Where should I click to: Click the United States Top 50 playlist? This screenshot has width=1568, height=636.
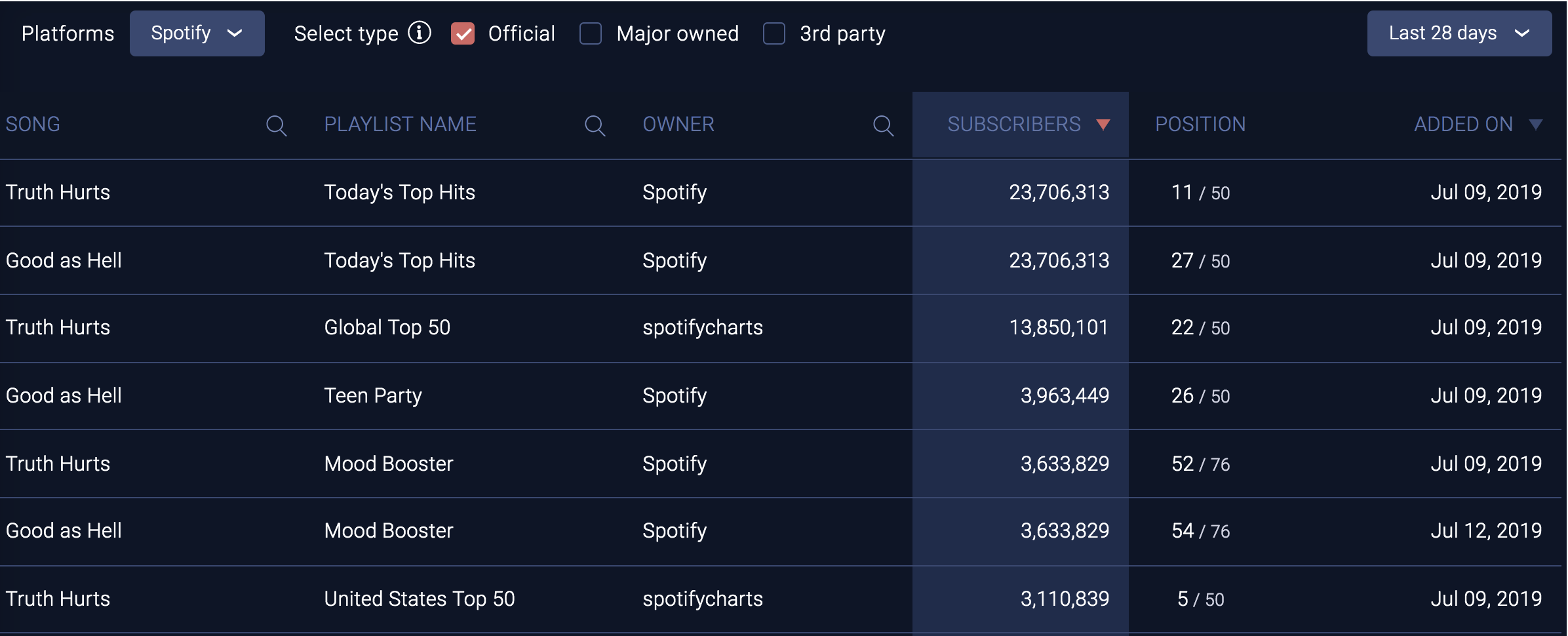click(420, 599)
